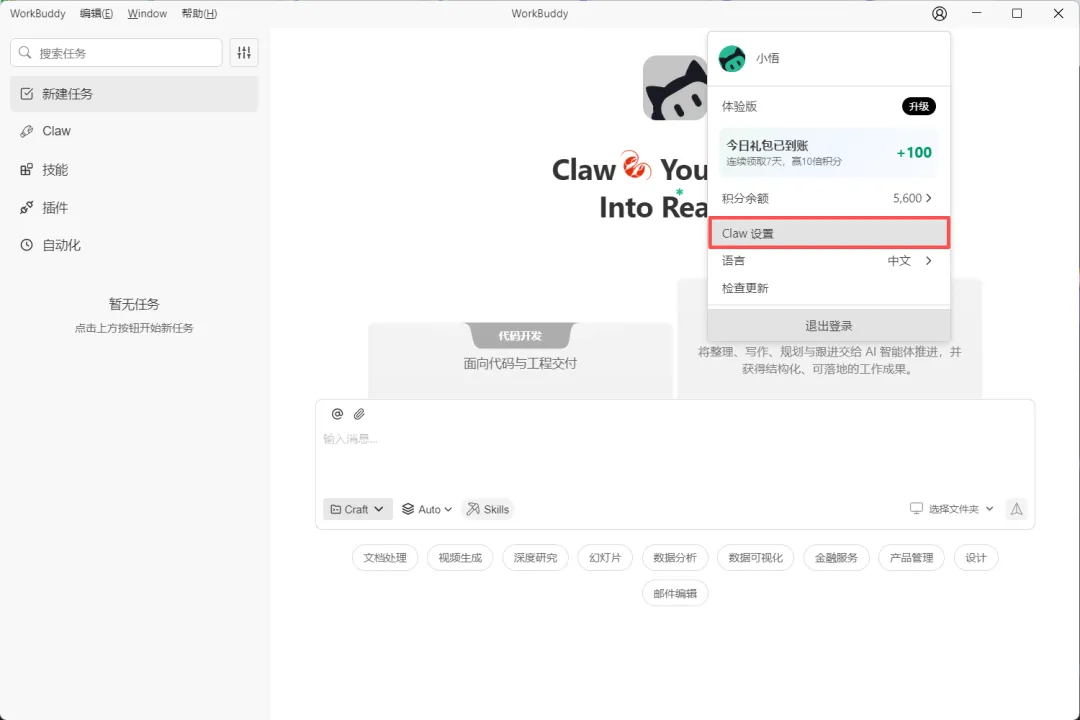
Task: Click the 邮件编辑 suggestion chip
Action: [x=675, y=593]
